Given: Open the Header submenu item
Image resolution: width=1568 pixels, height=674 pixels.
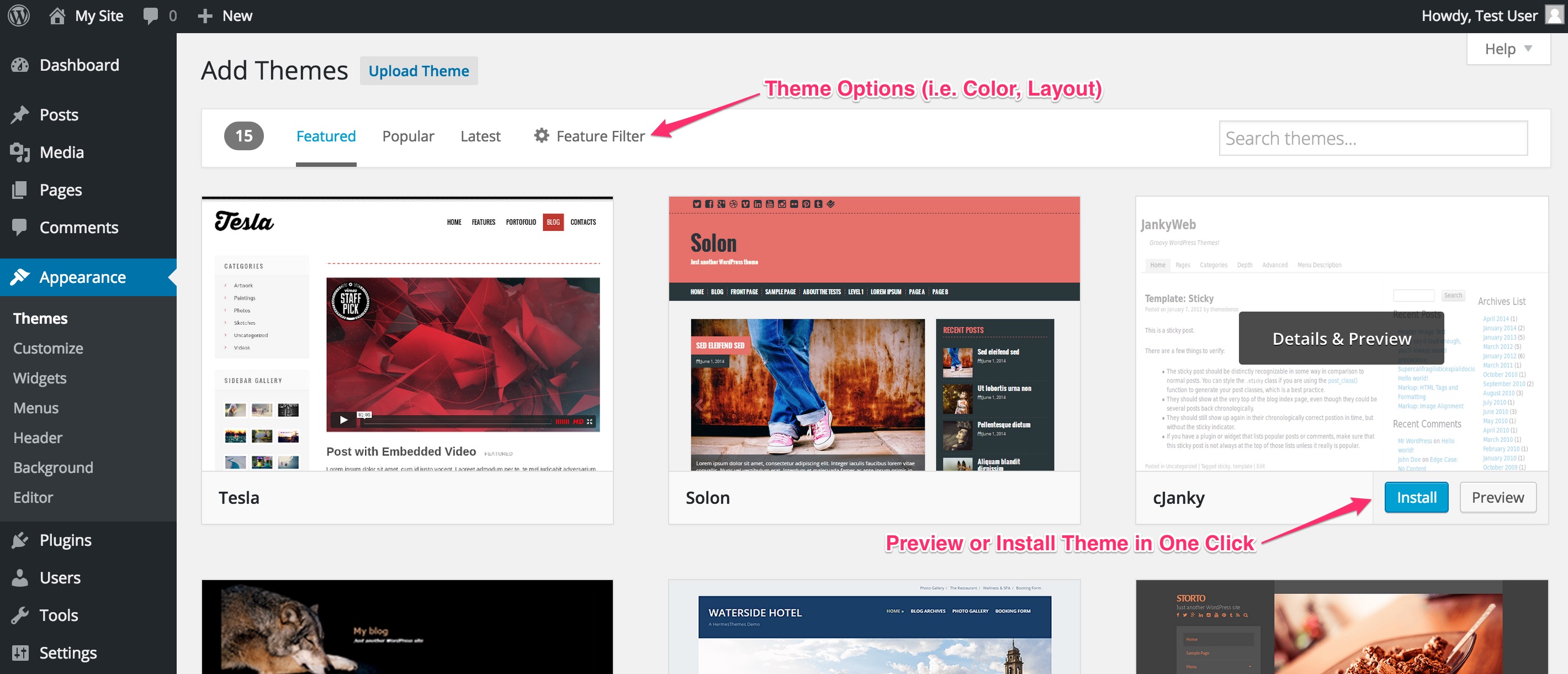Looking at the screenshot, I should coord(38,438).
